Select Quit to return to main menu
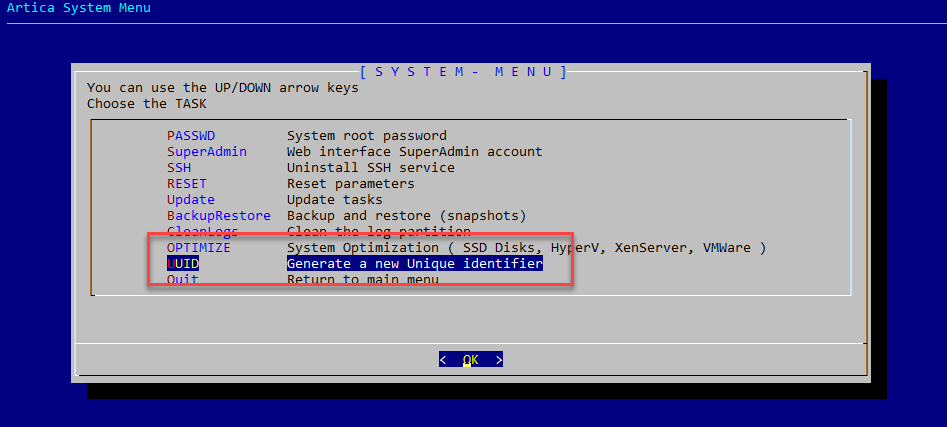Image resolution: width=947 pixels, height=427 pixels. 183,280
